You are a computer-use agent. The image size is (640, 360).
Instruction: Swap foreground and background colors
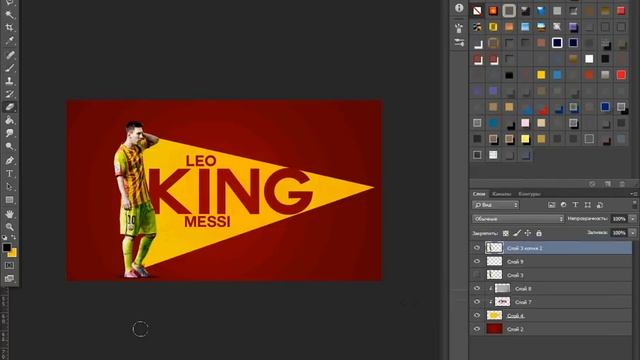click(x=13, y=237)
